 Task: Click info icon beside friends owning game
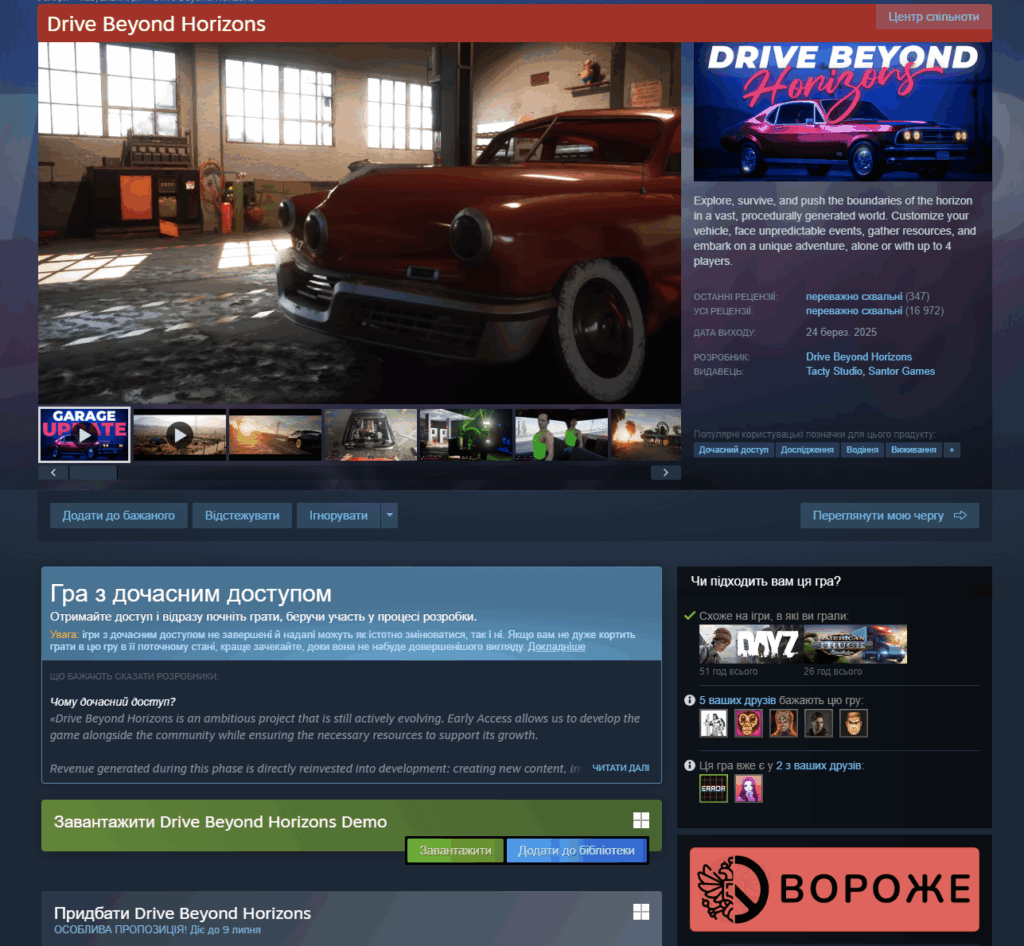click(x=689, y=765)
